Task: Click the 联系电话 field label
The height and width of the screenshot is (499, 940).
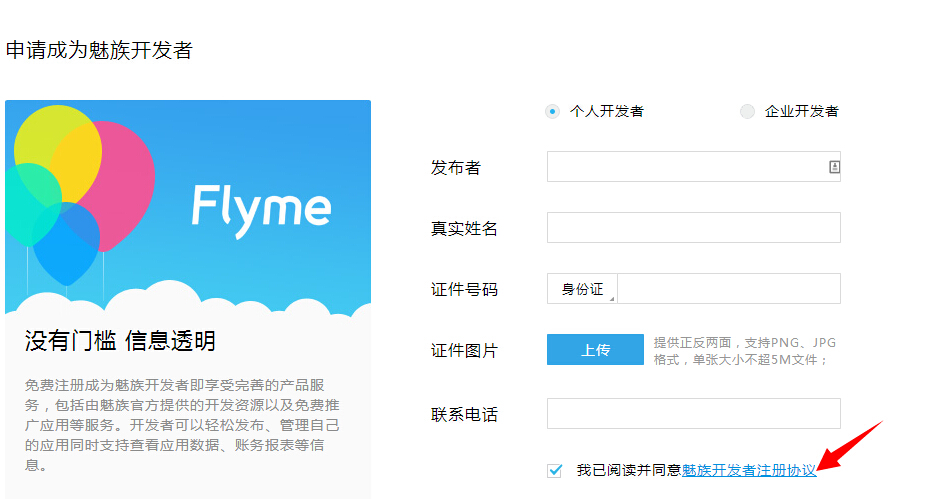Action: tap(464, 414)
